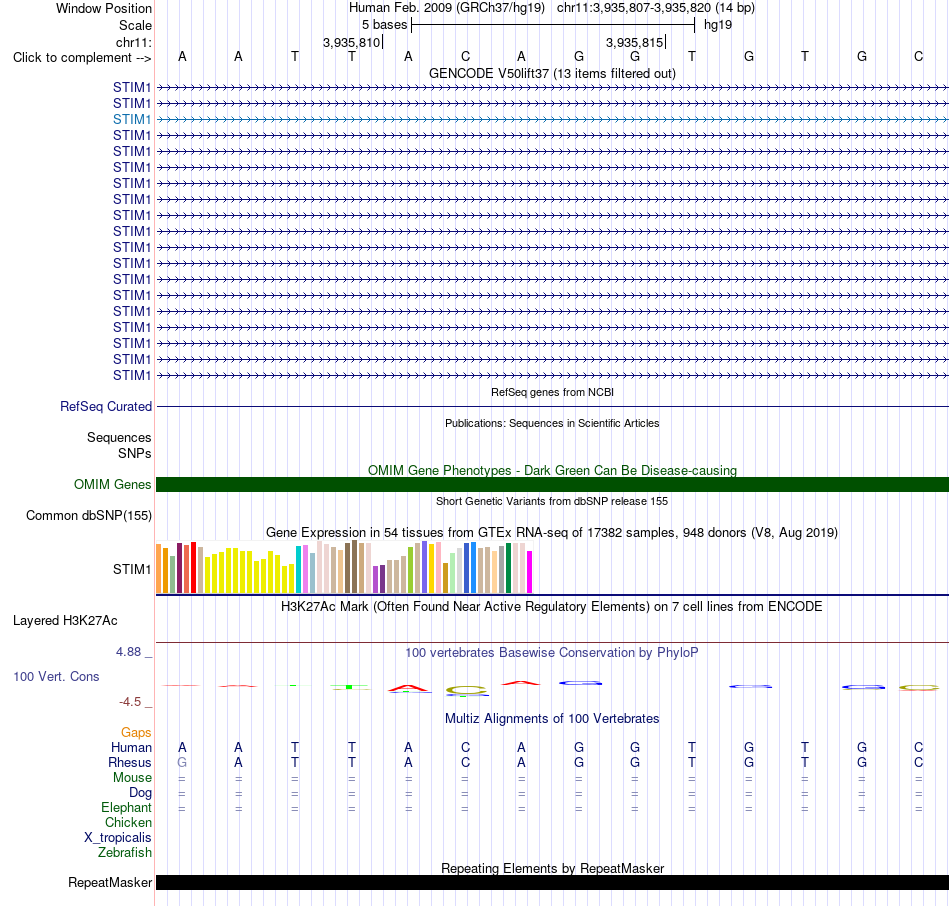Open the Multiz Alignments of 100 Vertebrates title
950x906 pixels.
(x=552, y=719)
